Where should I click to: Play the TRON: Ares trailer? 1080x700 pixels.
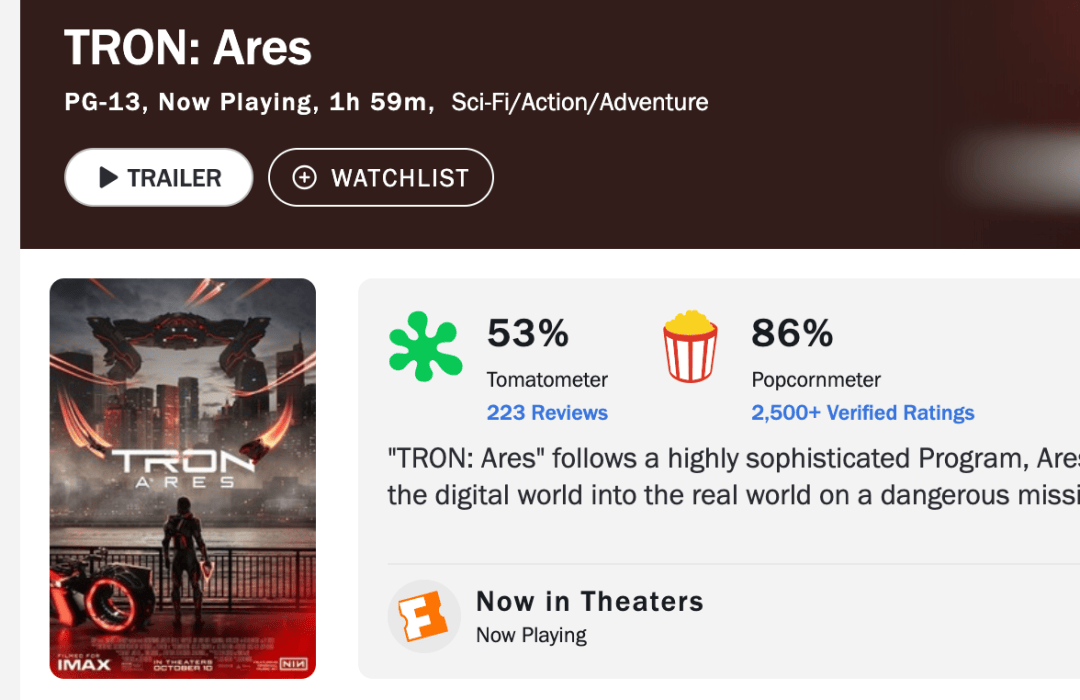(x=159, y=178)
